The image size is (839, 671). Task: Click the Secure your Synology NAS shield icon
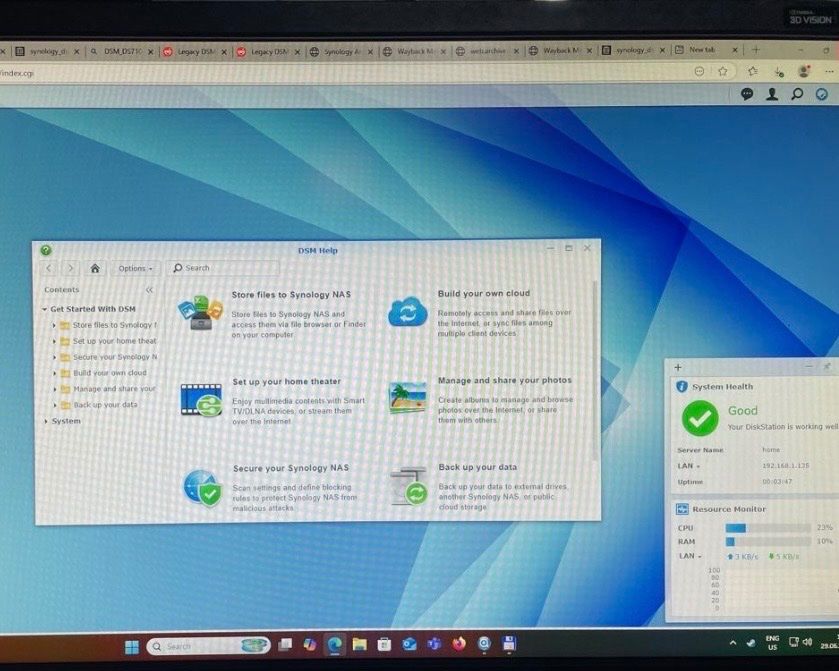[x=202, y=487]
